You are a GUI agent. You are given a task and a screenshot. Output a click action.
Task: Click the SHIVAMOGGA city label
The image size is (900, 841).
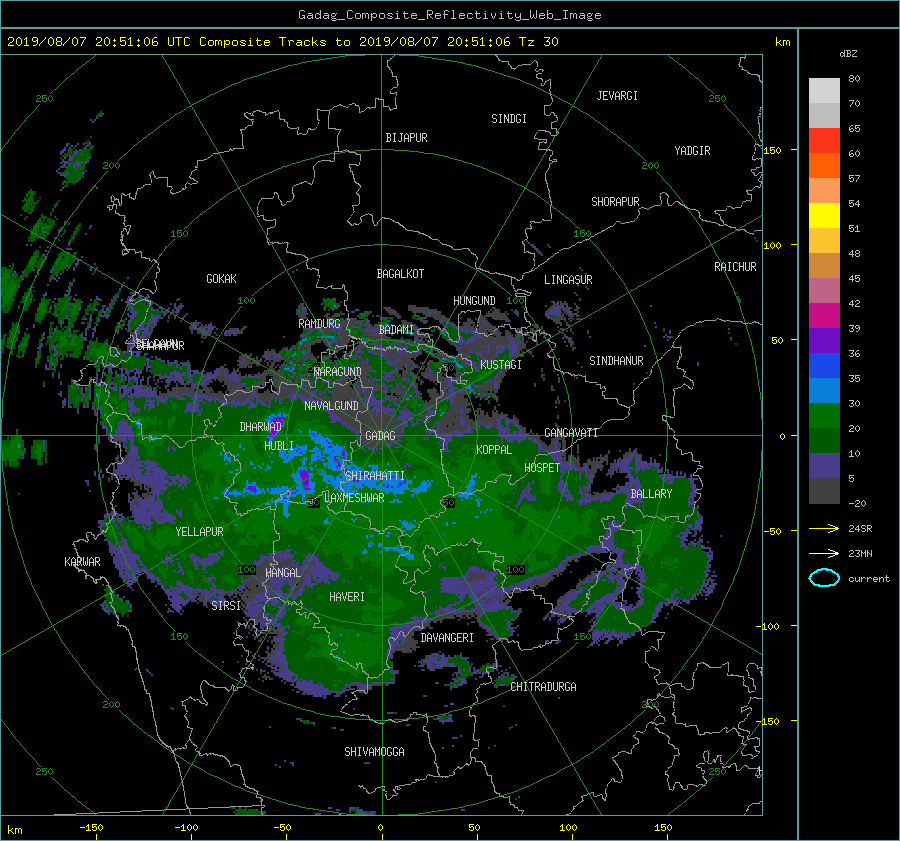tap(374, 752)
